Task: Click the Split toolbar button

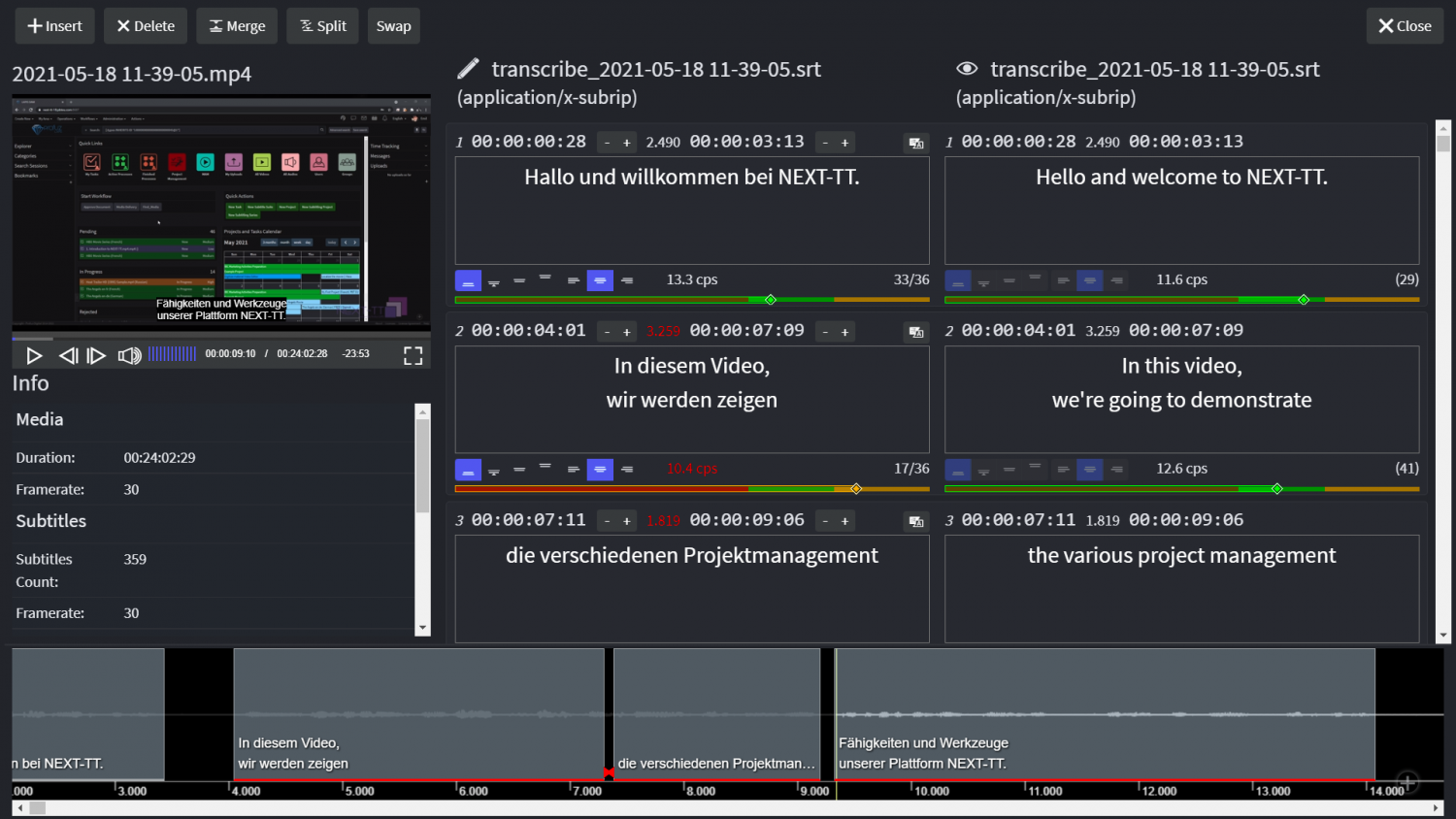Action: [x=322, y=26]
